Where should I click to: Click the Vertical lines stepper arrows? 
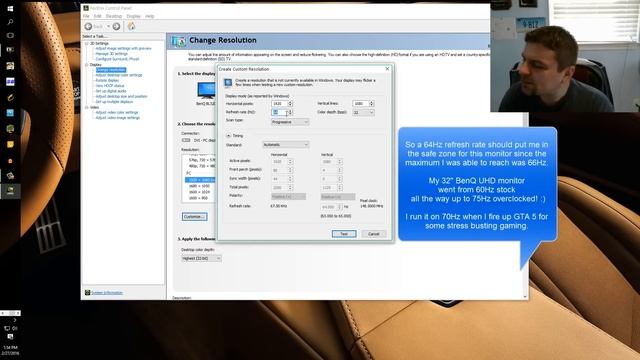click(371, 104)
